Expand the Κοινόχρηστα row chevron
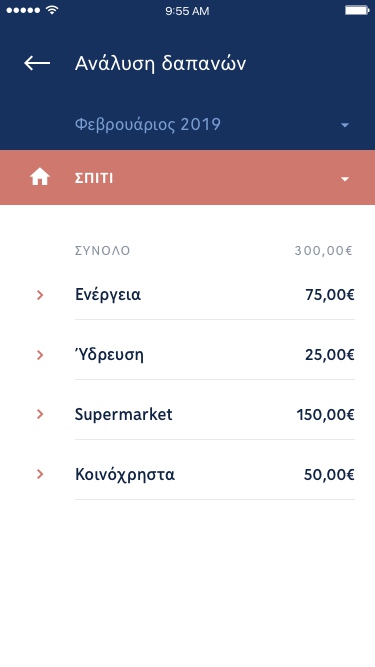The image size is (375, 667). point(40,474)
